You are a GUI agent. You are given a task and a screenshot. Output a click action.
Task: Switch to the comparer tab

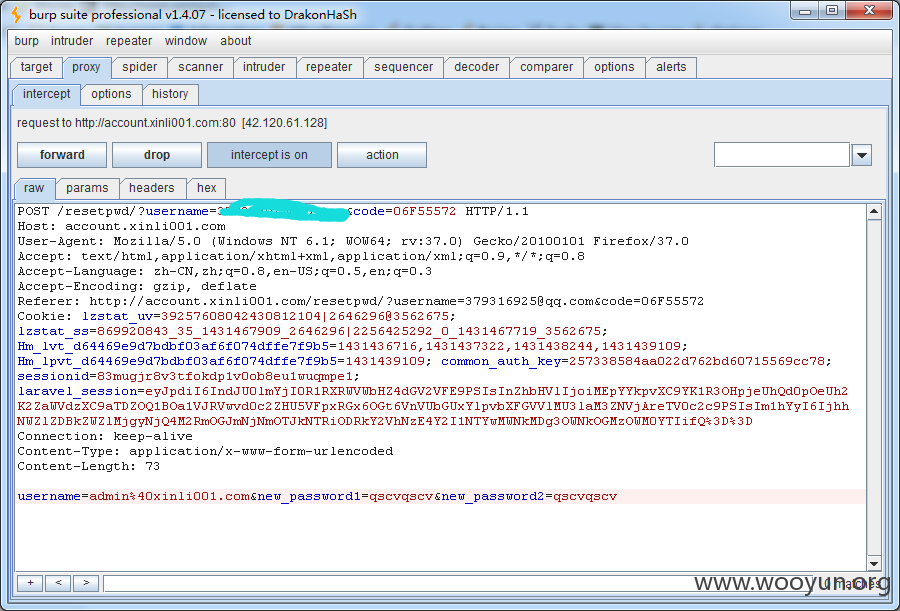pyautogui.click(x=546, y=67)
